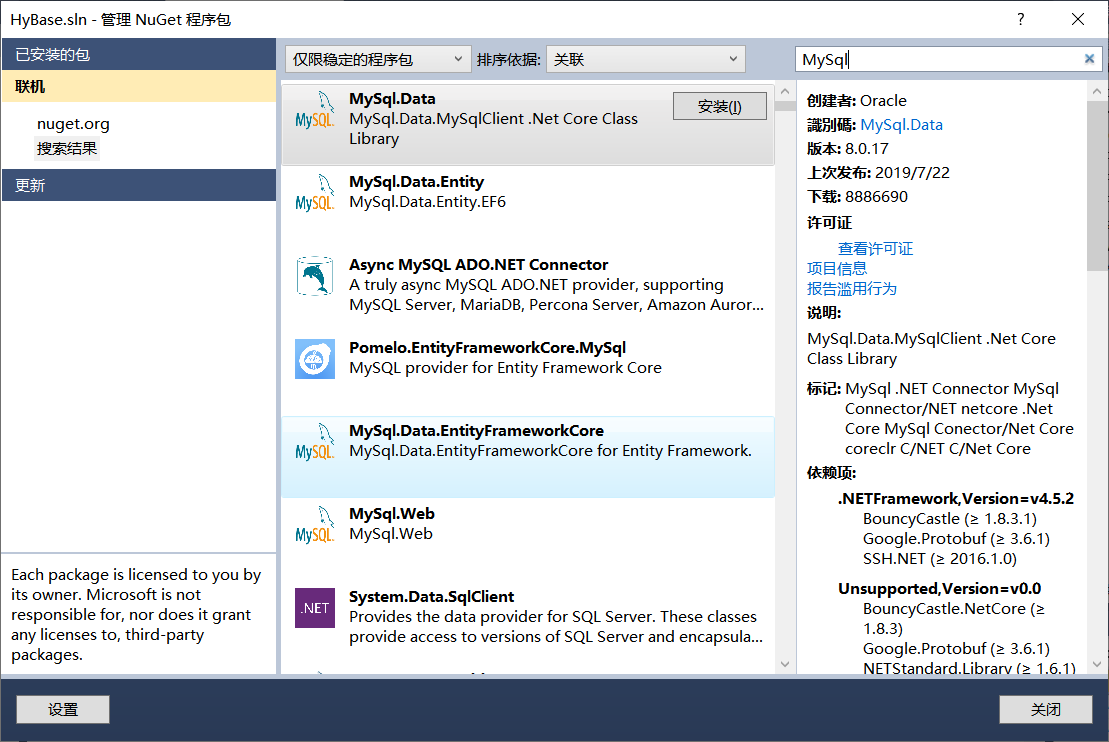Click the details pane scroll-up arrow
Image resolution: width=1109 pixels, height=742 pixels.
coord(1097,92)
